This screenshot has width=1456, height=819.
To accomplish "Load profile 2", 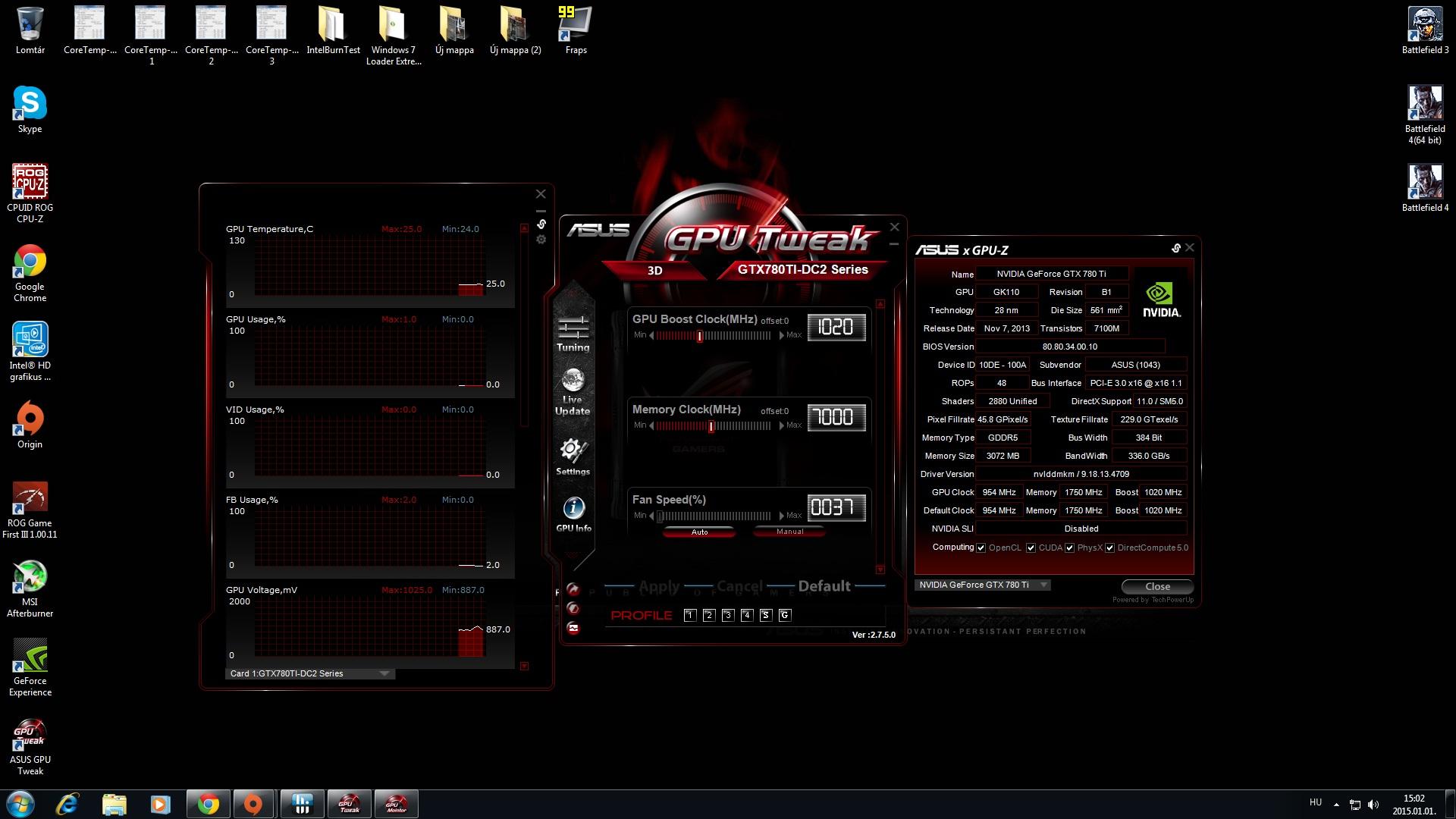I will pyautogui.click(x=708, y=615).
